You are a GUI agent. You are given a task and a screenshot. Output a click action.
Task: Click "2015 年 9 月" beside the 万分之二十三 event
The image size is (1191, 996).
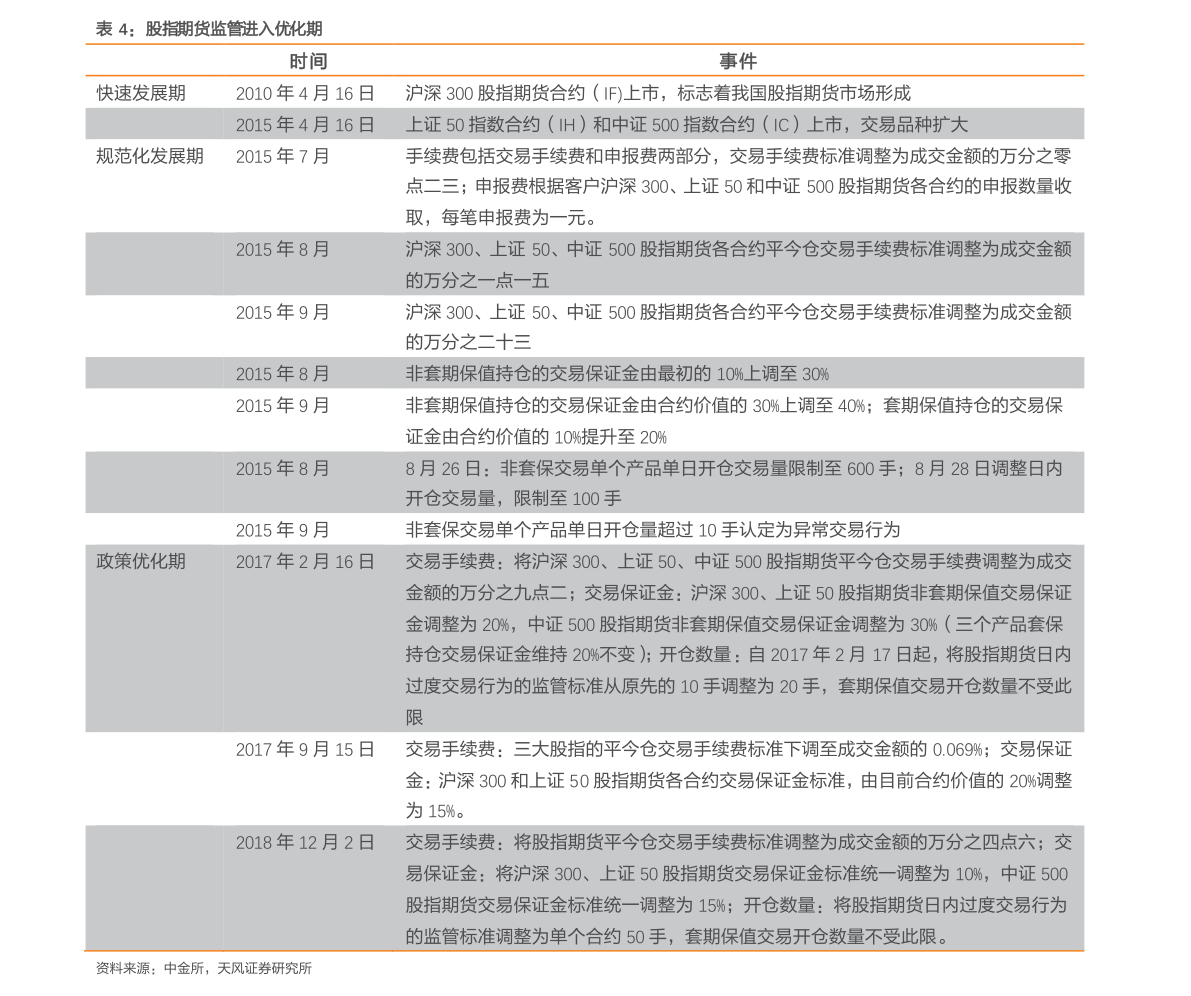point(283,312)
